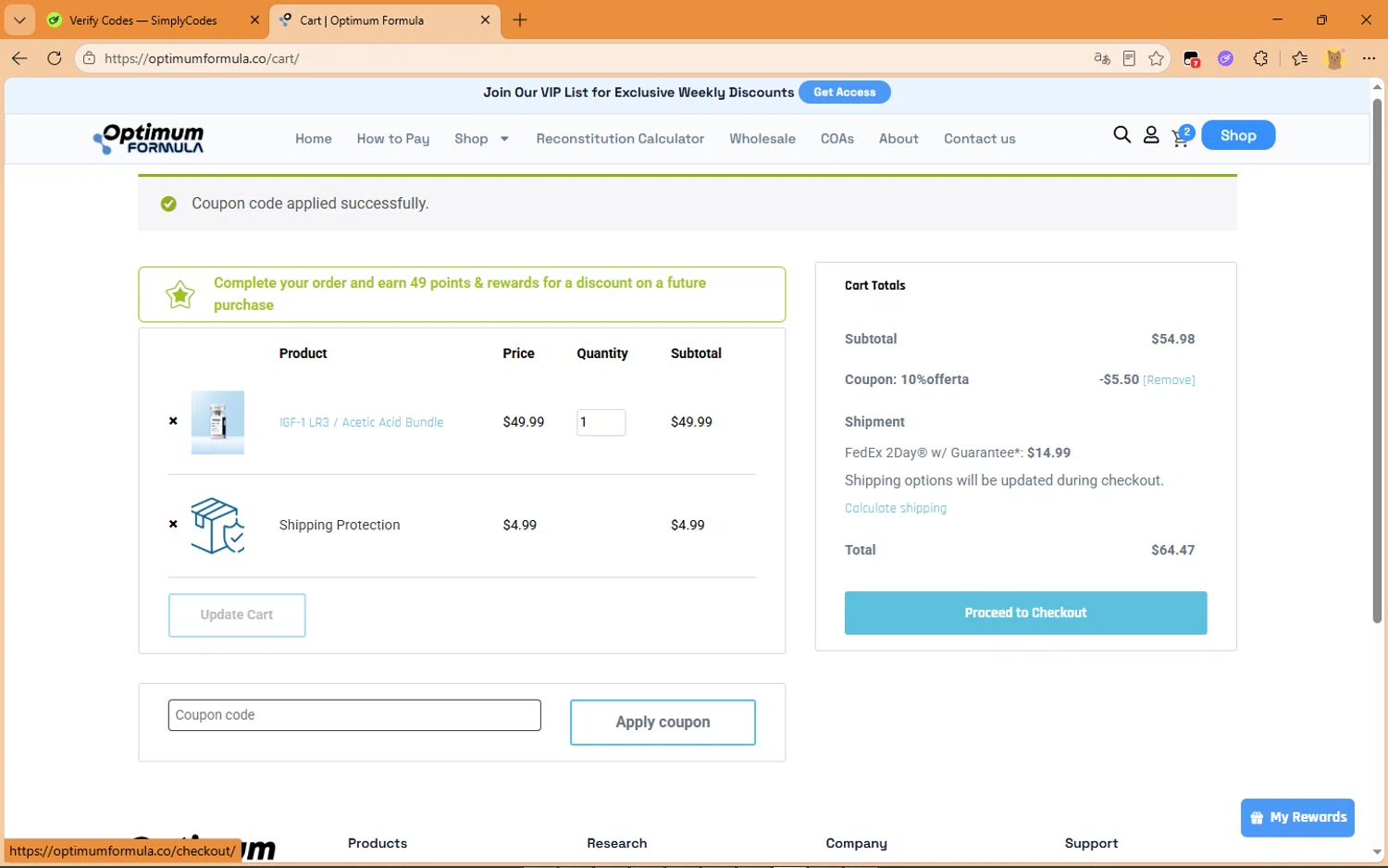Screen dimensions: 1388x868
Task: Remove the 10%offerta coupon
Action: tap(1169, 380)
